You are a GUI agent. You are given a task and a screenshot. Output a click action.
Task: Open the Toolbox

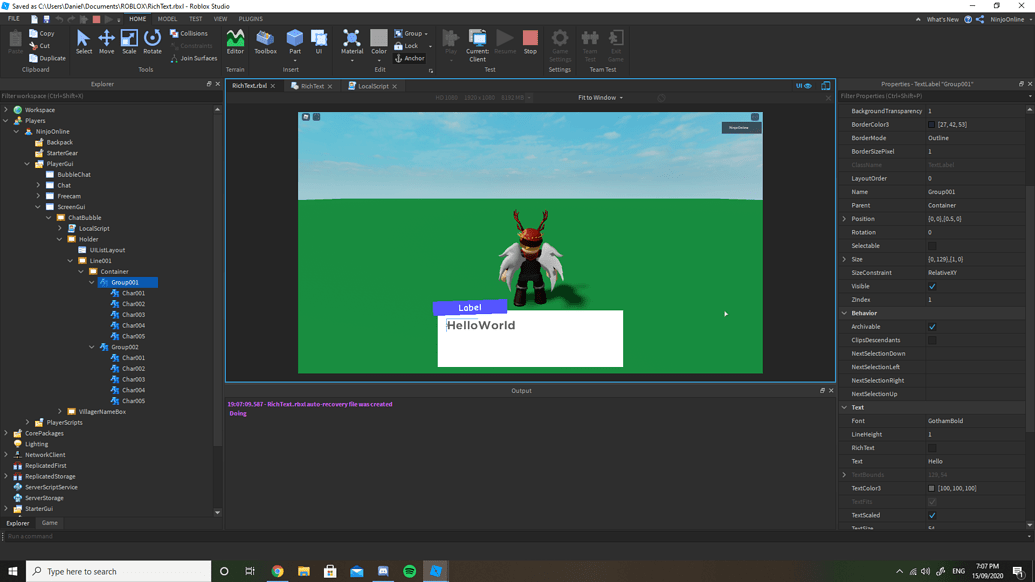tap(264, 41)
